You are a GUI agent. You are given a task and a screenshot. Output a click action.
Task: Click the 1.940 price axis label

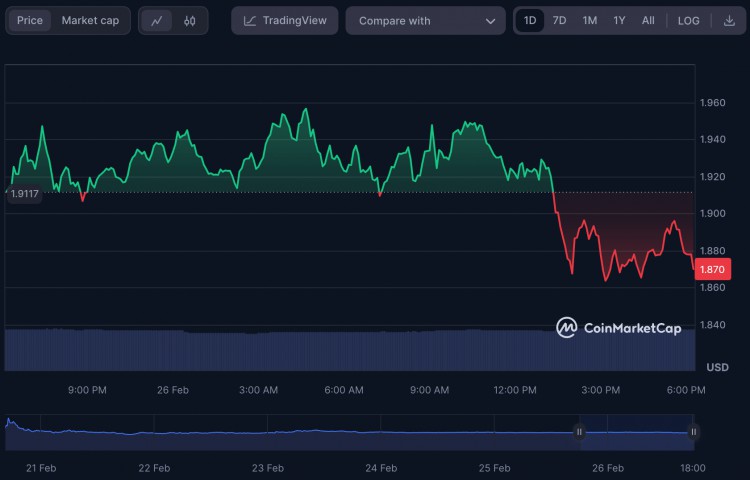point(712,140)
